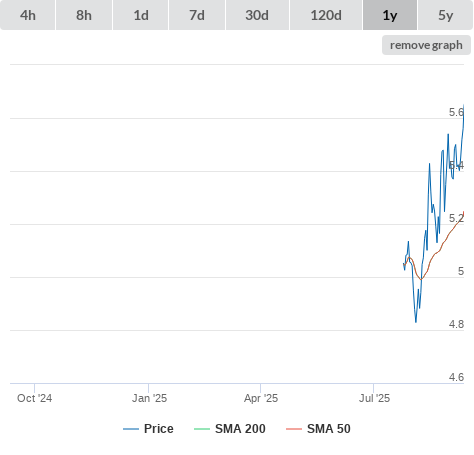Switch chart to 120d range

326,15
